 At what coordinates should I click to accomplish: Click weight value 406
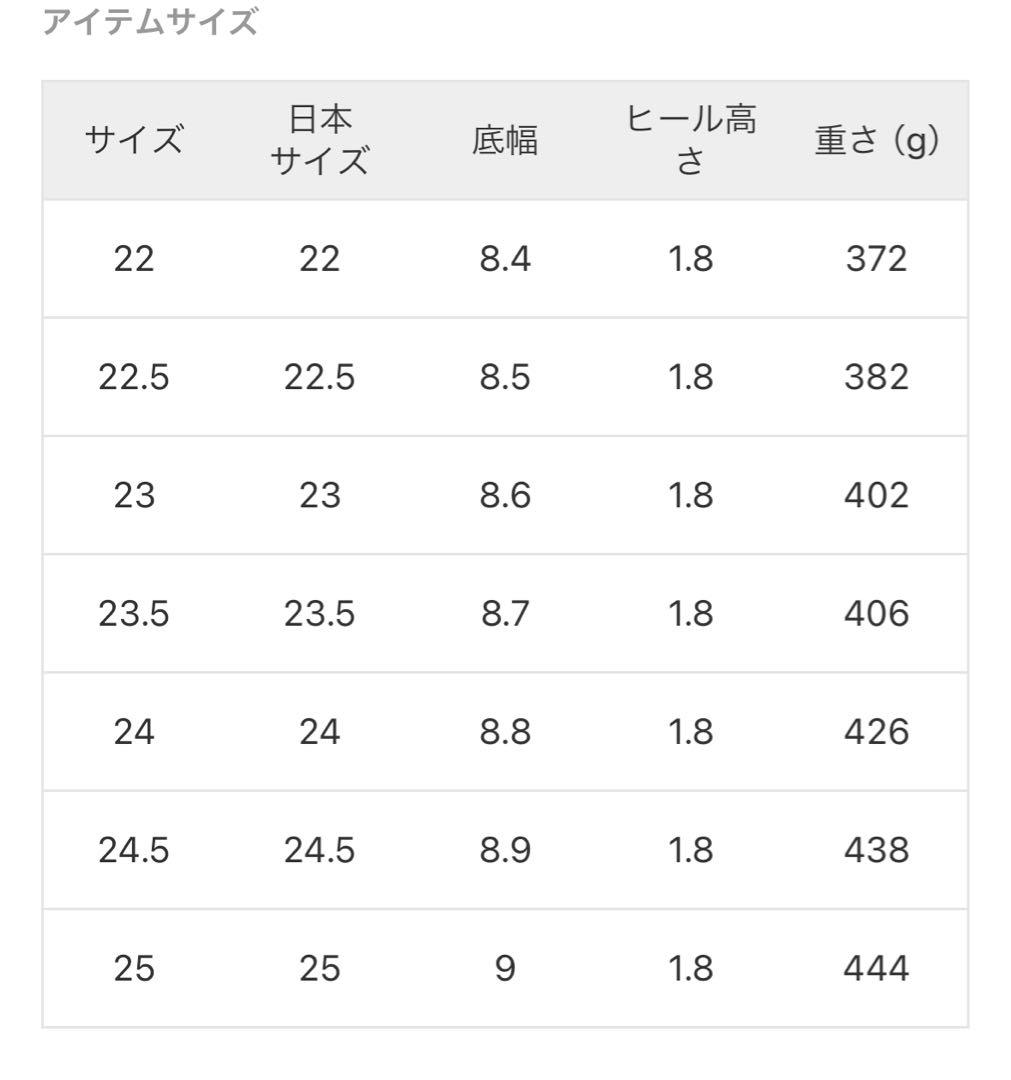pyautogui.click(x=876, y=613)
